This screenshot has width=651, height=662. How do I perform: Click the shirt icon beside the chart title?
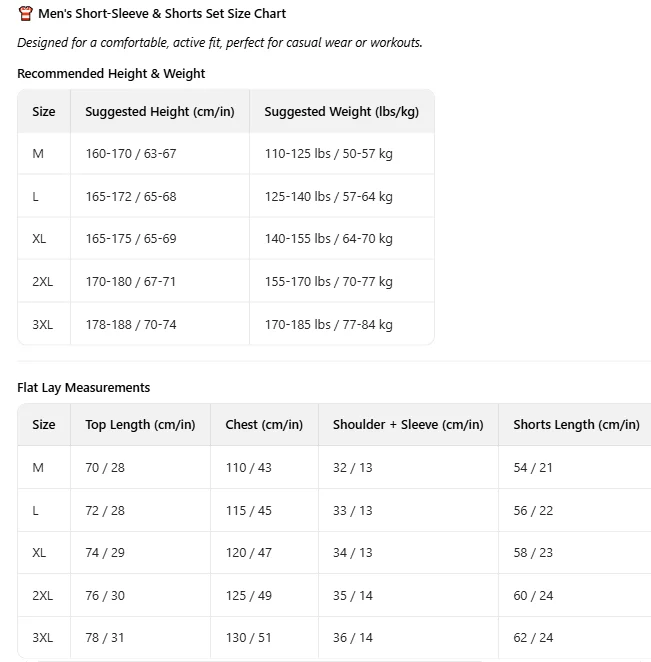coord(25,14)
